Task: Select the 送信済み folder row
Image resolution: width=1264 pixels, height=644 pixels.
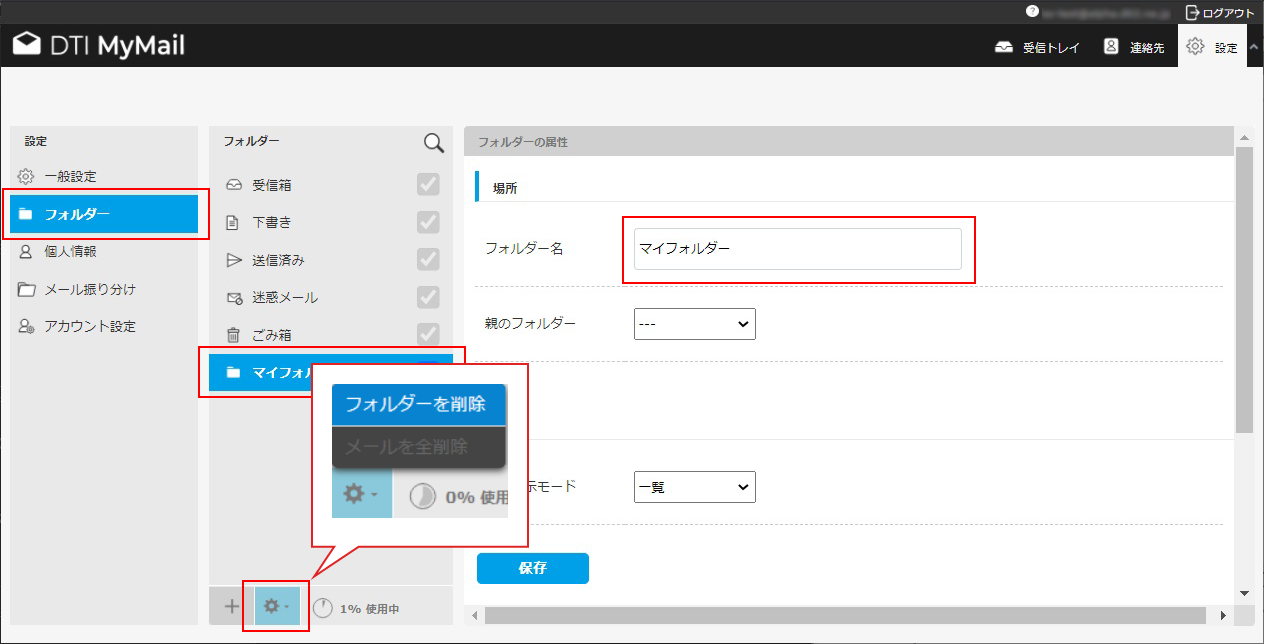Action: coord(330,260)
